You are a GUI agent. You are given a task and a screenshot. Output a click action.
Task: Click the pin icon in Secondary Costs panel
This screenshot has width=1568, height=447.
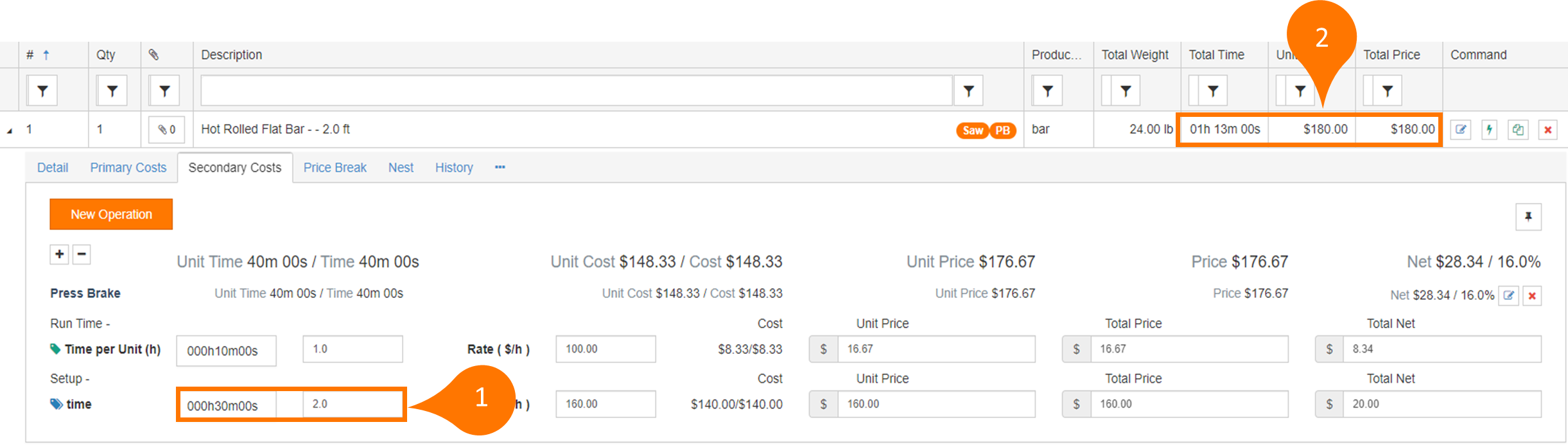1528,217
